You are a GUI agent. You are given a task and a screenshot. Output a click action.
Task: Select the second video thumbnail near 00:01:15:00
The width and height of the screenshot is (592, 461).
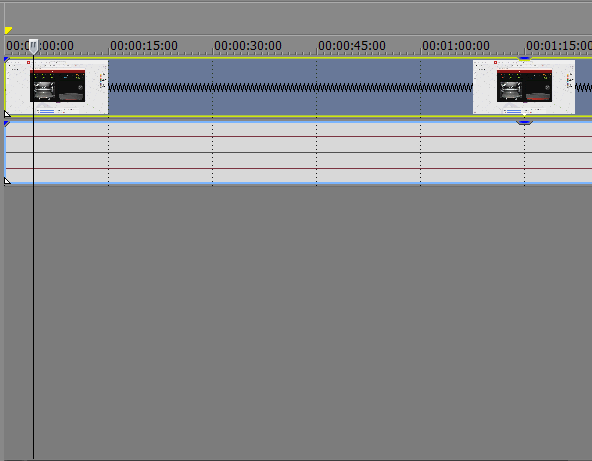524,87
